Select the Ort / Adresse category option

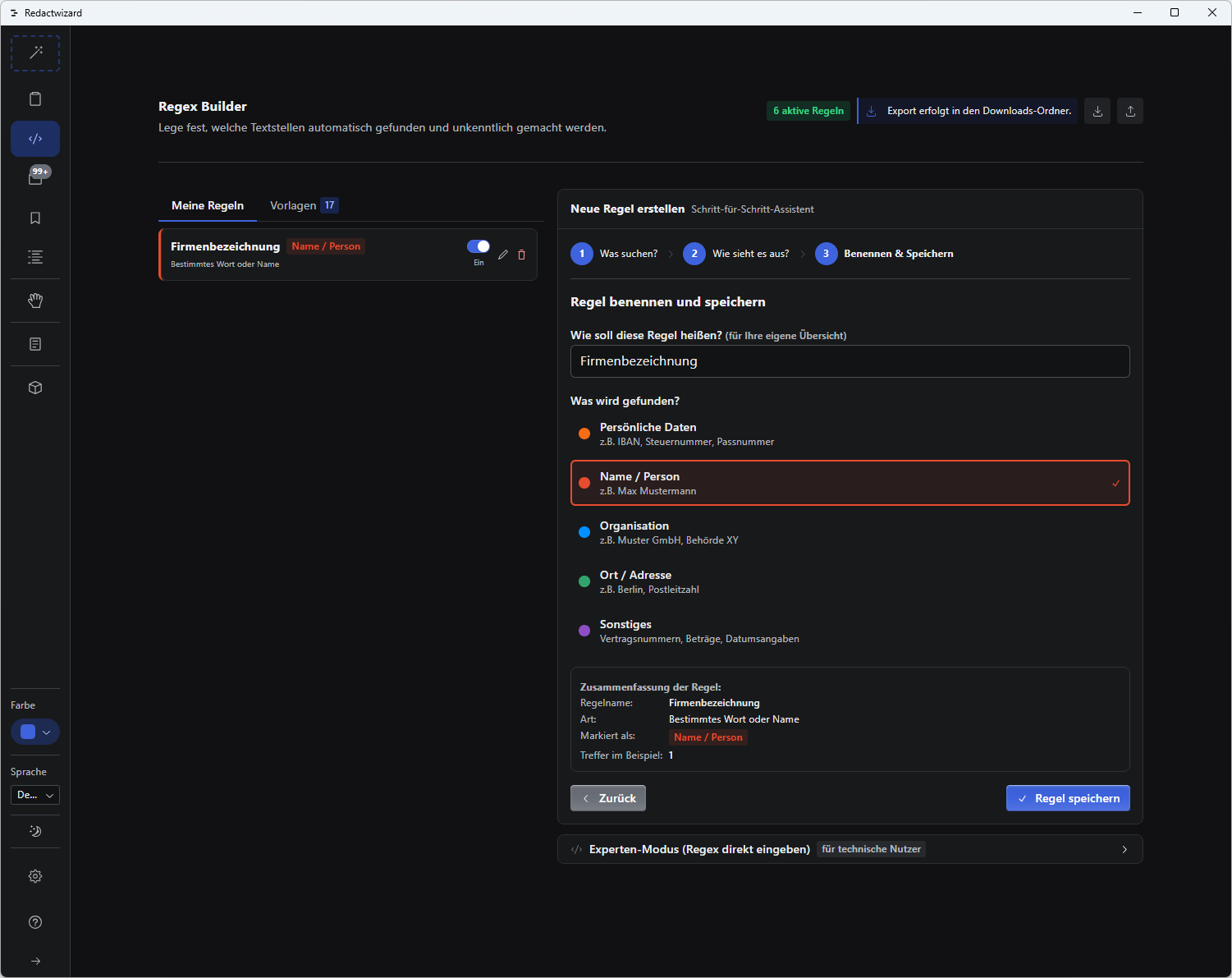tap(850, 581)
